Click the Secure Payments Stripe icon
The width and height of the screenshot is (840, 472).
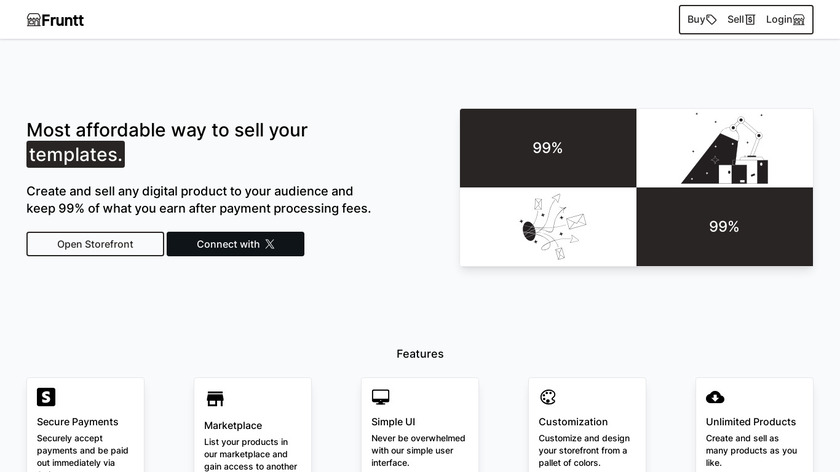(x=46, y=397)
